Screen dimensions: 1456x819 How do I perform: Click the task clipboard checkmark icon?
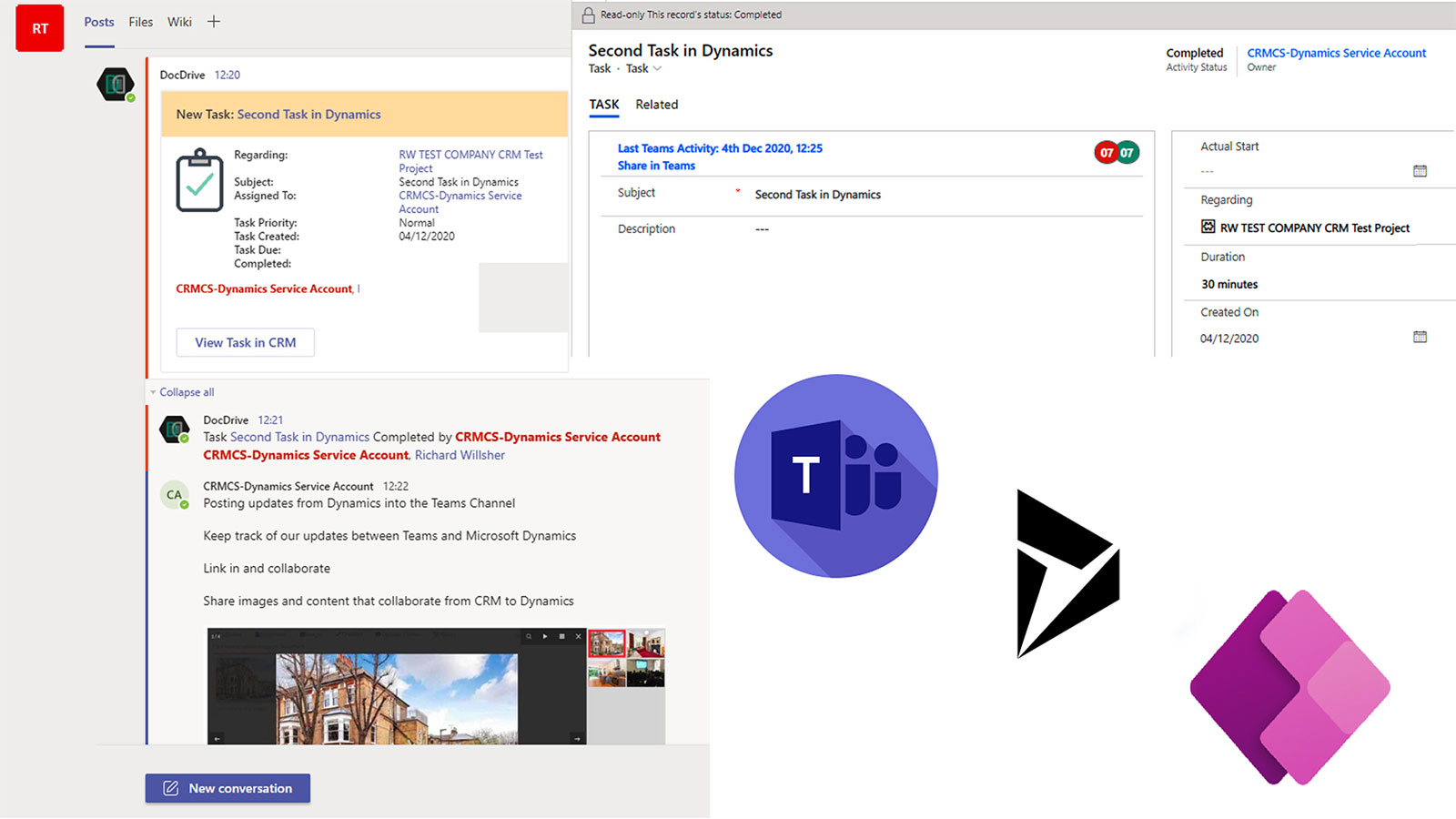(x=199, y=180)
